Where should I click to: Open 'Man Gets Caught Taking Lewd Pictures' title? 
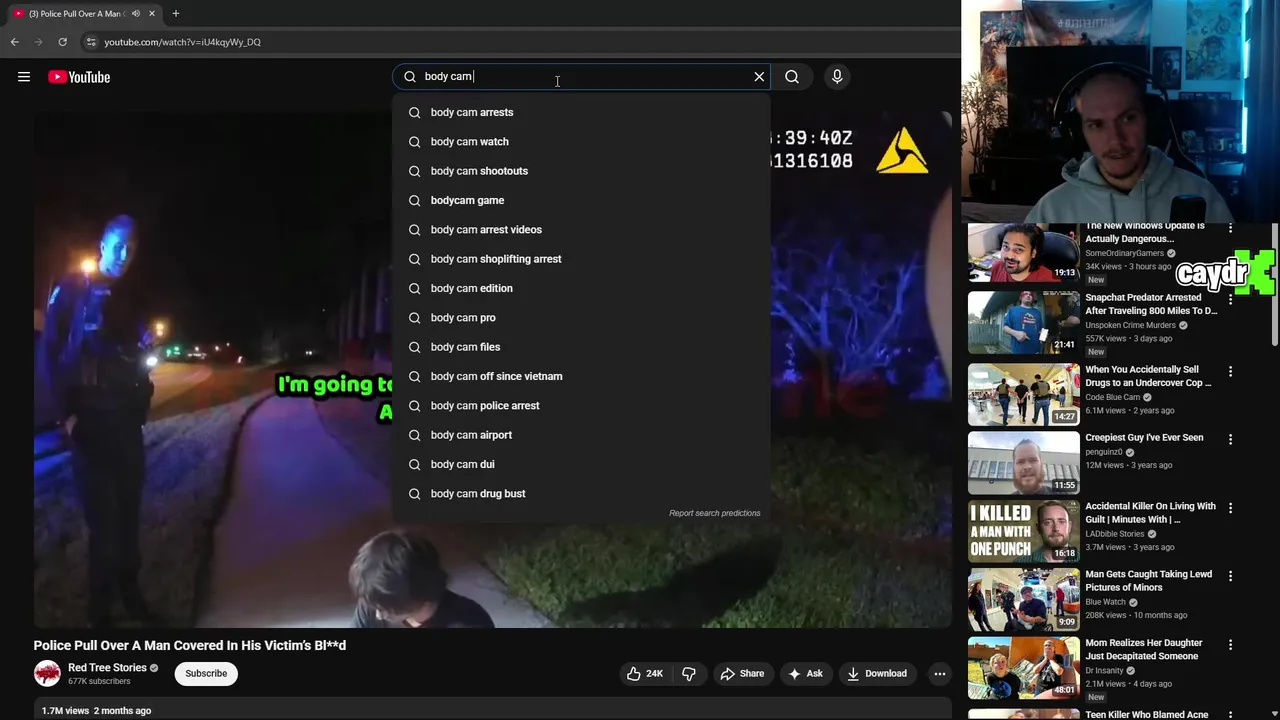pos(1148,581)
